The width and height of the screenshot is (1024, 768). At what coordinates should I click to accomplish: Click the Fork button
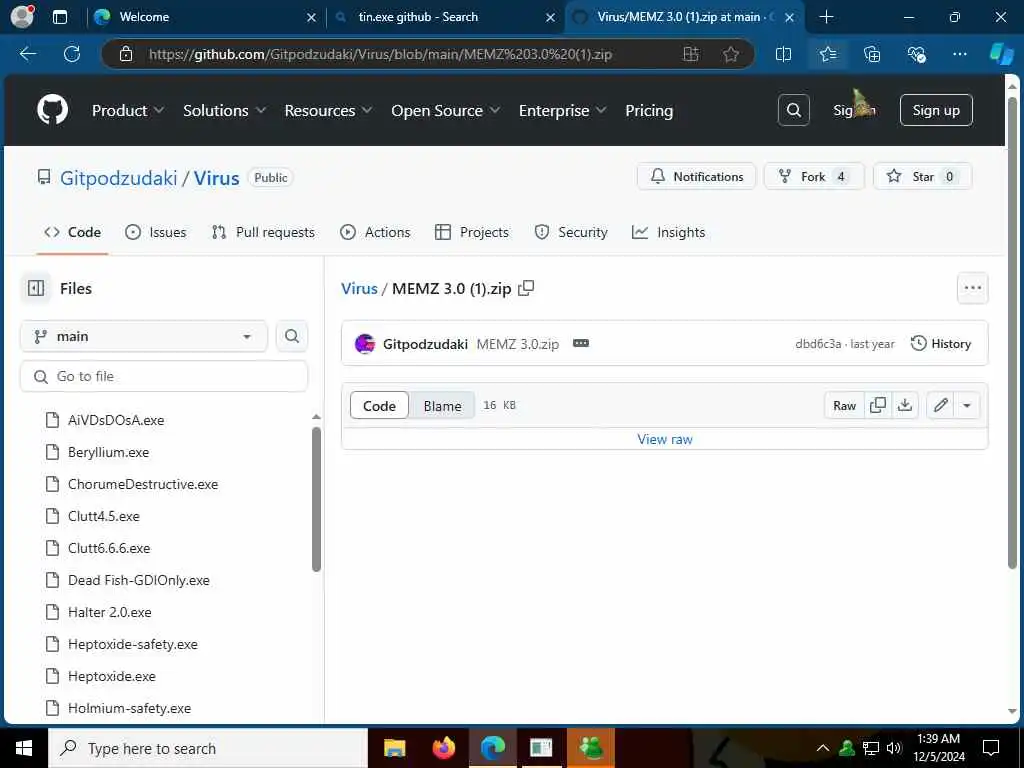[x=814, y=176]
